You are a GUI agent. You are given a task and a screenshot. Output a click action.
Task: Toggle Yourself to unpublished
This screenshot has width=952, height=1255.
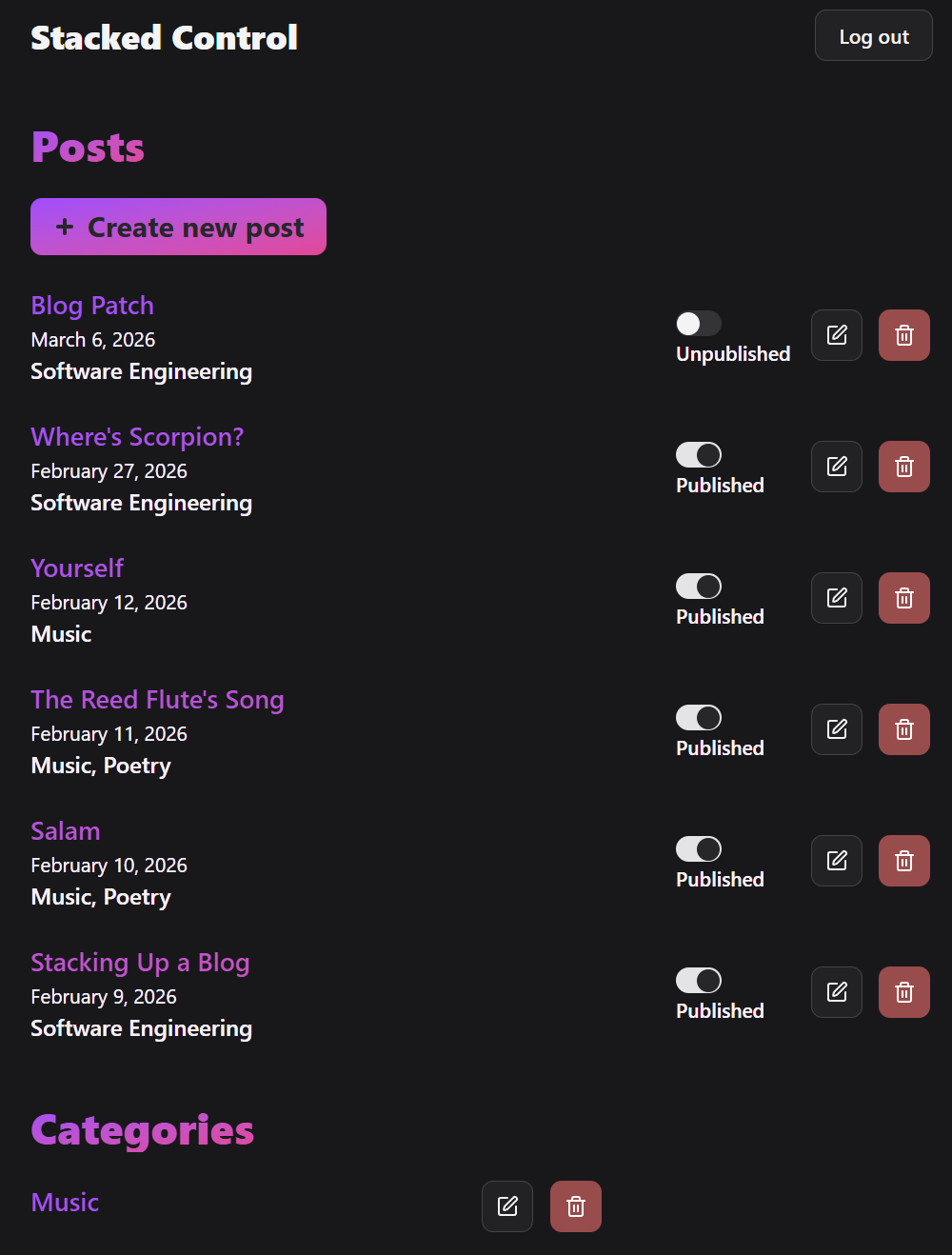point(698,586)
